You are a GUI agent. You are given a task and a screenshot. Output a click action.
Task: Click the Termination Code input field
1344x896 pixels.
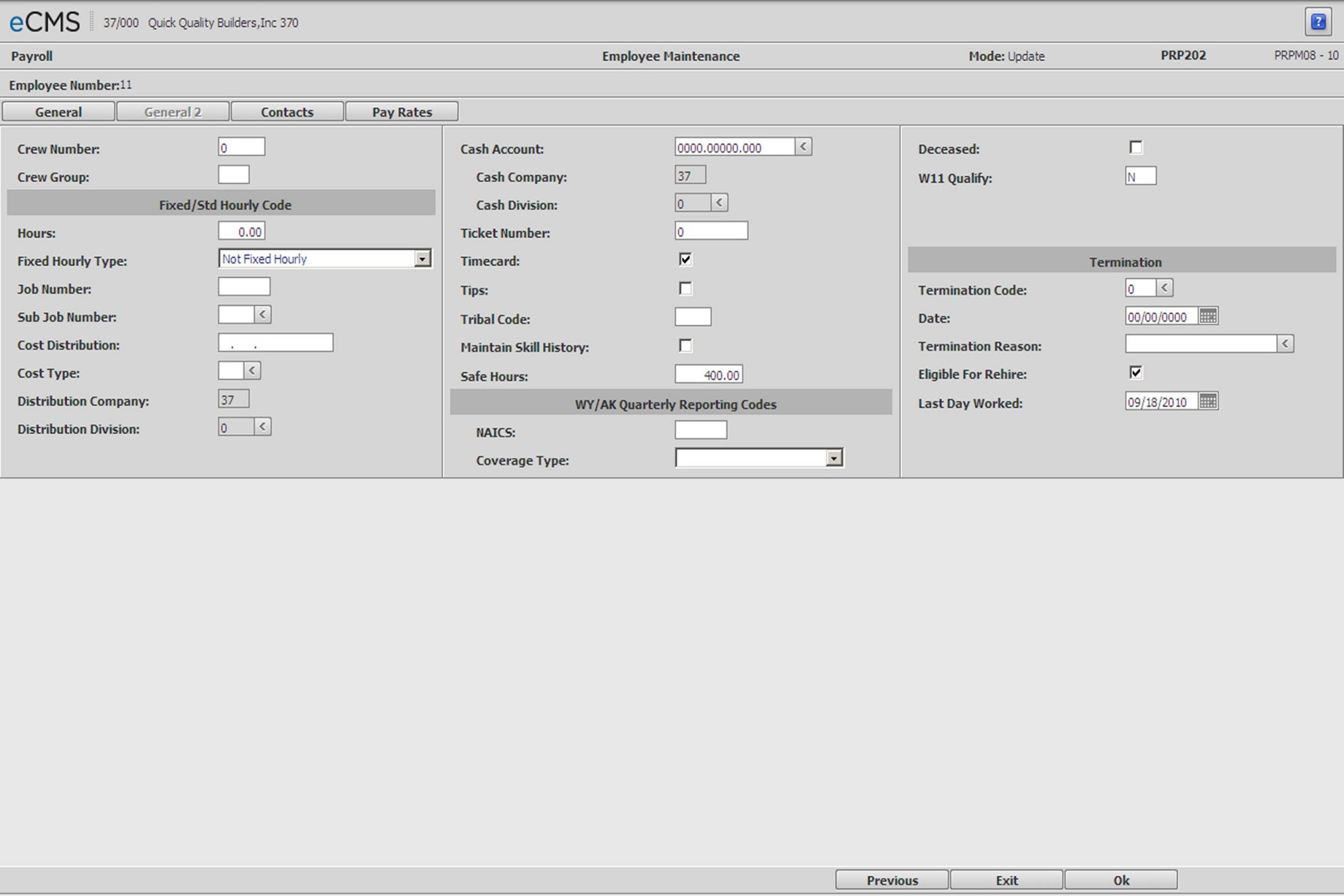[1141, 287]
